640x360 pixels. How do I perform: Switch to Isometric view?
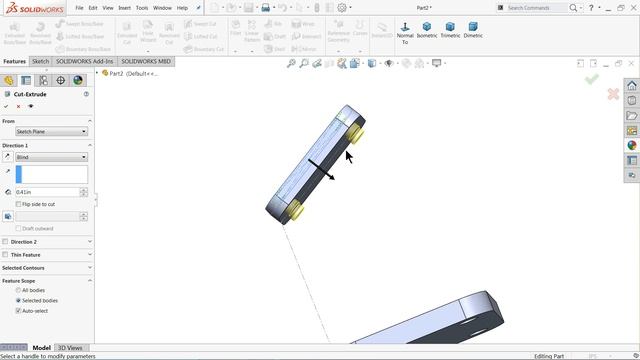427,30
